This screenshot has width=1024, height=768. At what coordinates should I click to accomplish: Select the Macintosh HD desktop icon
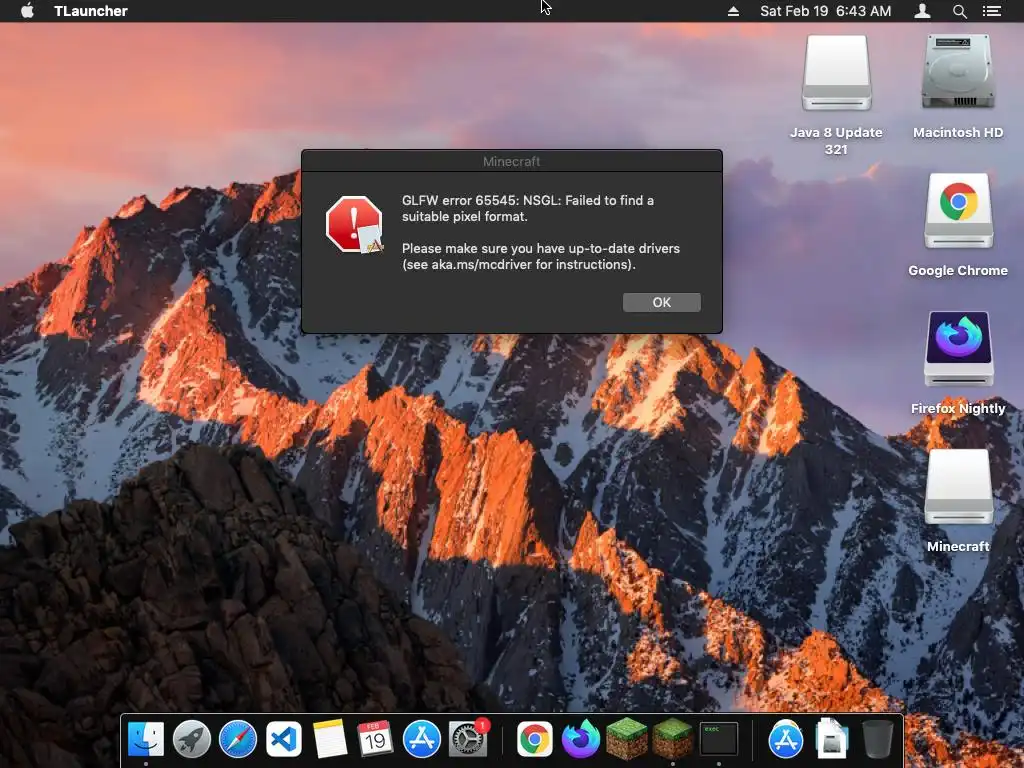coord(959,72)
